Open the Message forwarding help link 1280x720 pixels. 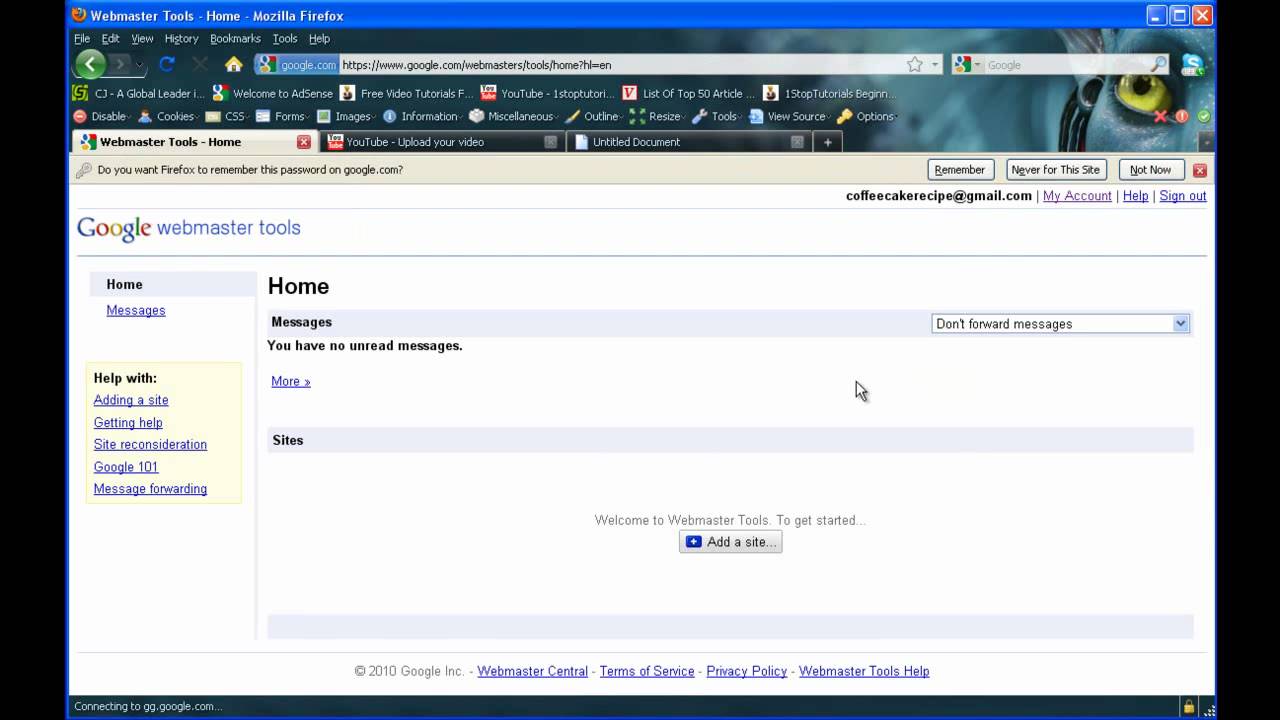(x=150, y=489)
